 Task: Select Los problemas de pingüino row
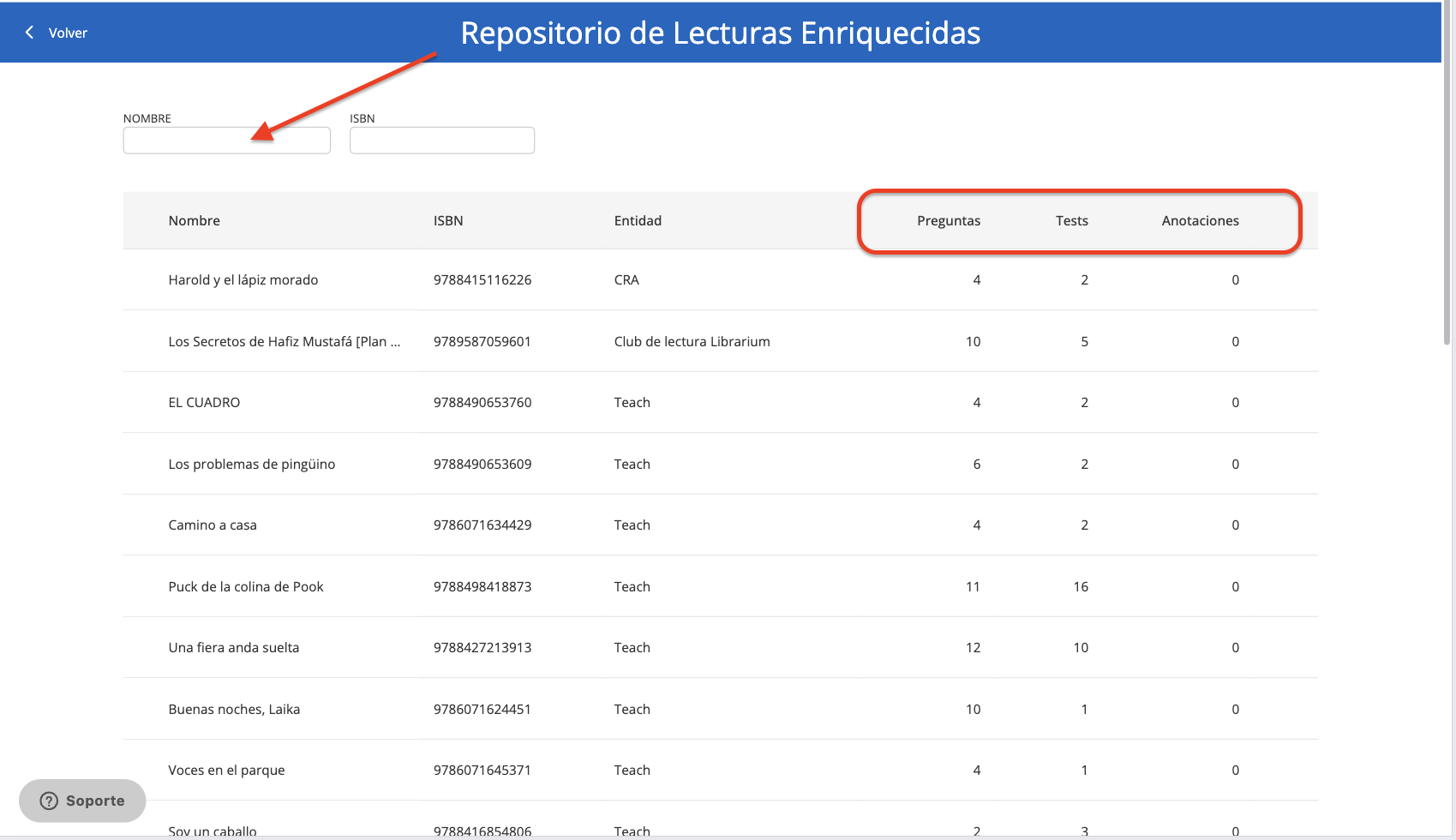[x=721, y=464]
